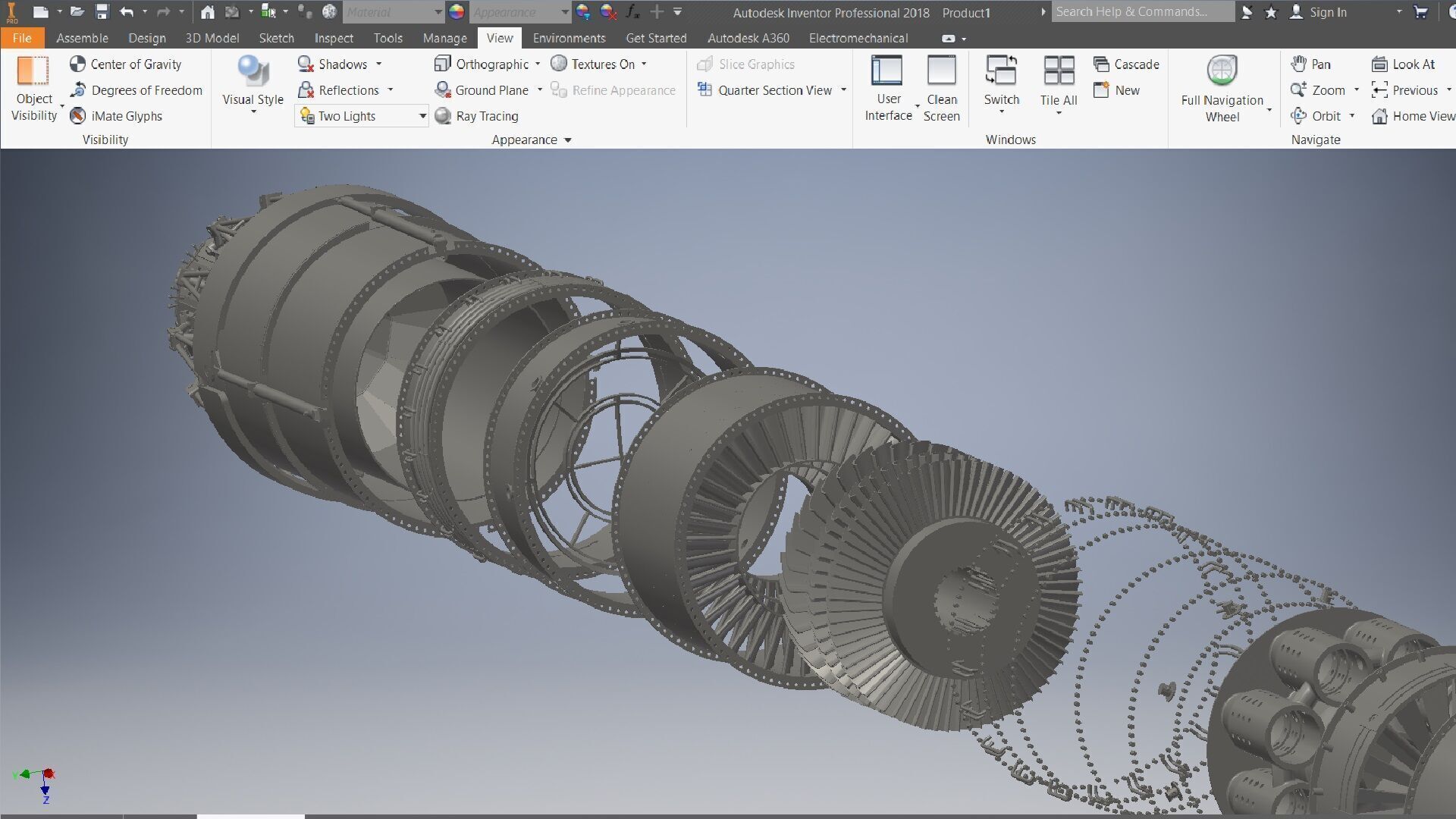The width and height of the screenshot is (1456, 819).
Task: Click the Search Help & Commands field
Action: click(x=1142, y=12)
